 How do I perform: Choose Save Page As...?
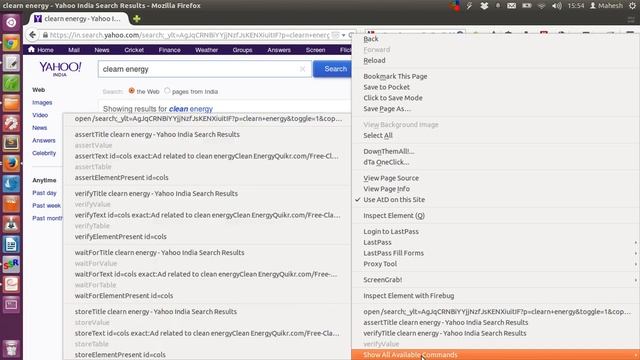pyautogui.click(x=496, y=109)
